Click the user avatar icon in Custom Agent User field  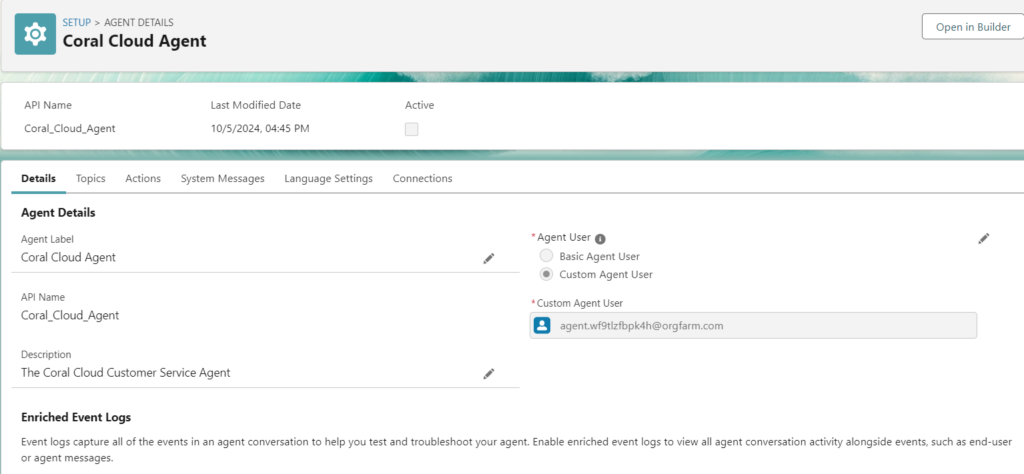(542, 325)
